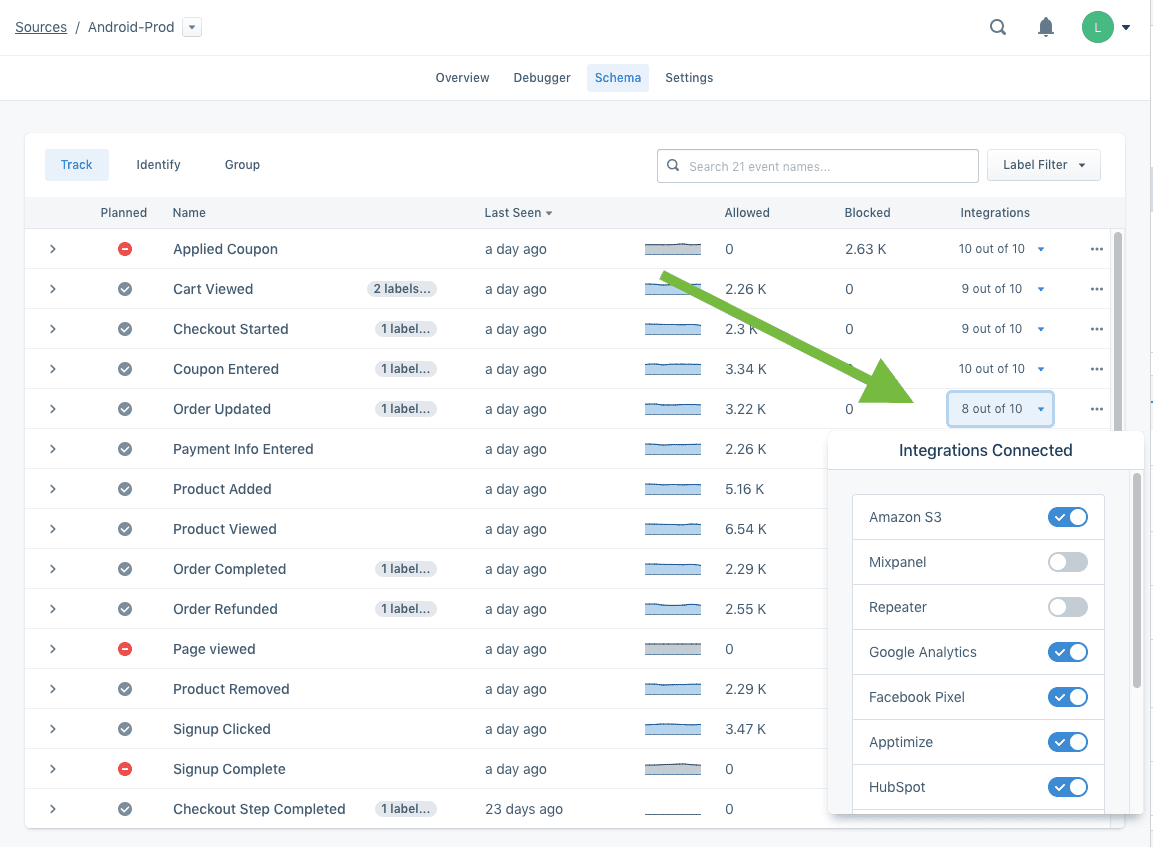
Task: Click the blocked status icon for Applied Coupon
Action: pos(124,249)
